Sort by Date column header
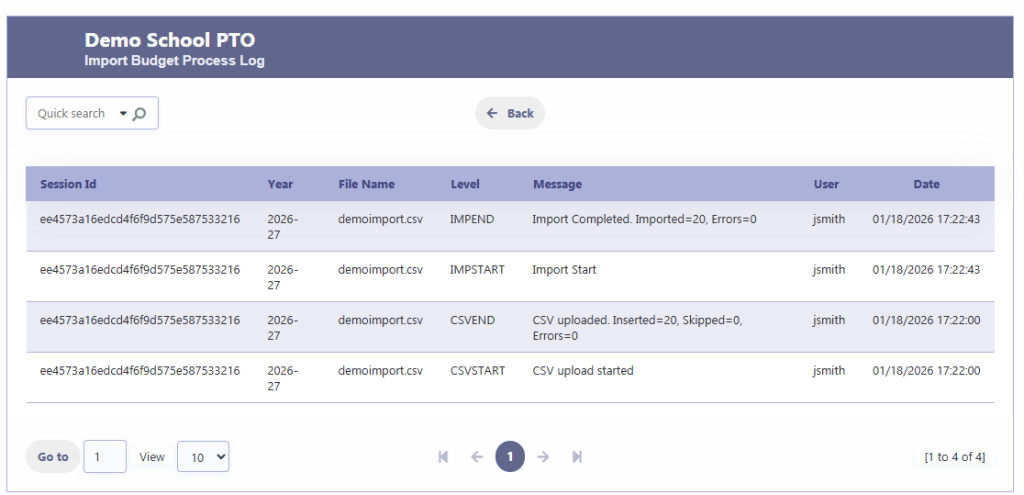 (926, 184)
